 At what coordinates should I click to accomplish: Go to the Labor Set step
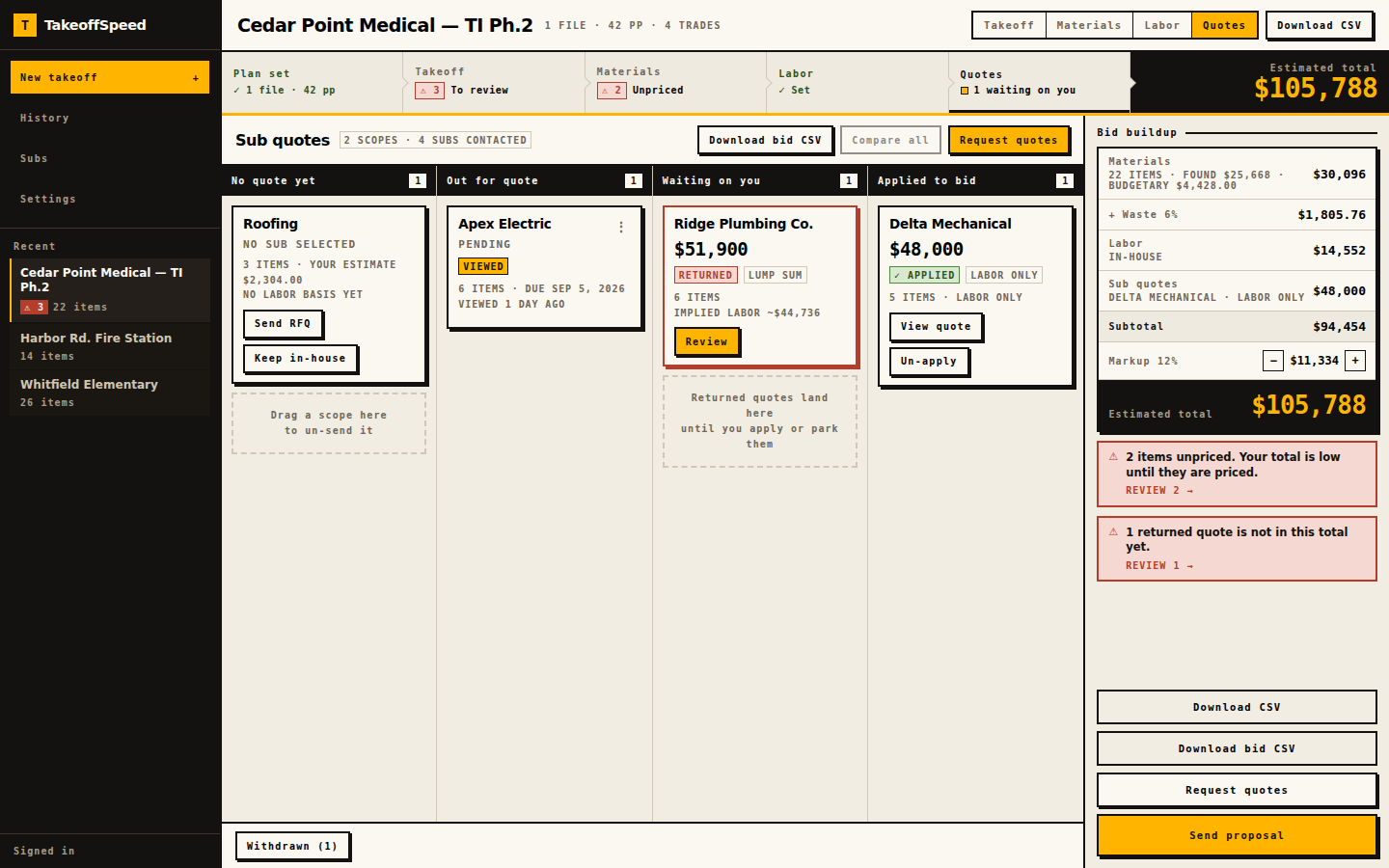coord(858,82)
